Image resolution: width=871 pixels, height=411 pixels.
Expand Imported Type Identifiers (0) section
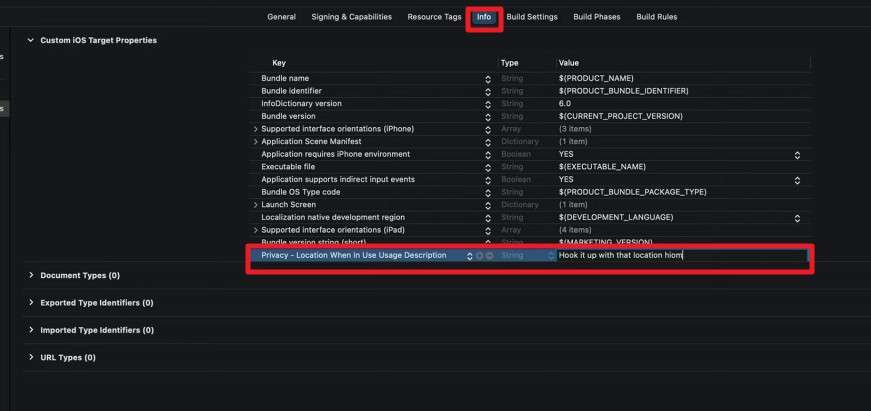[31, 329]
